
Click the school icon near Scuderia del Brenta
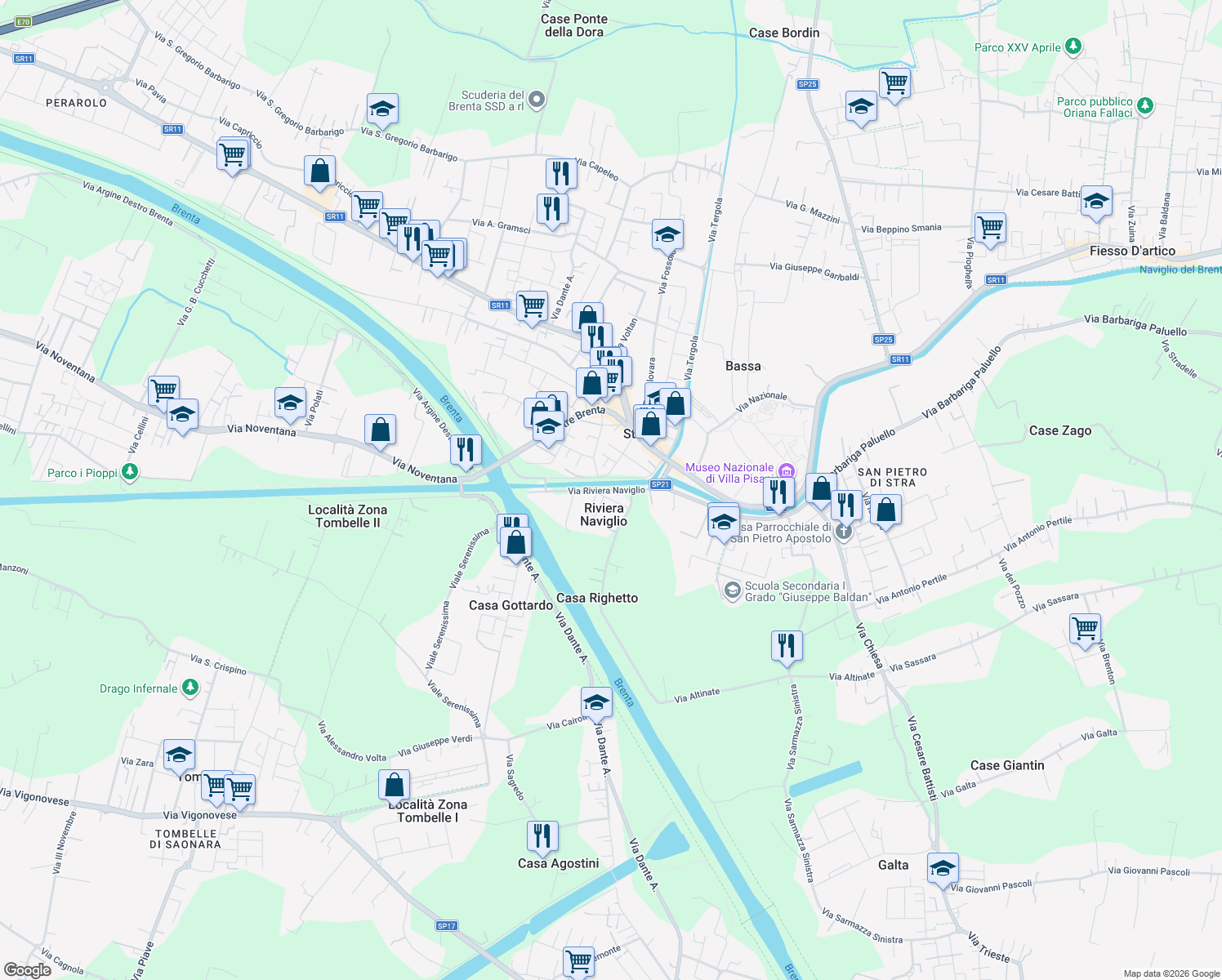click(382, 108)
